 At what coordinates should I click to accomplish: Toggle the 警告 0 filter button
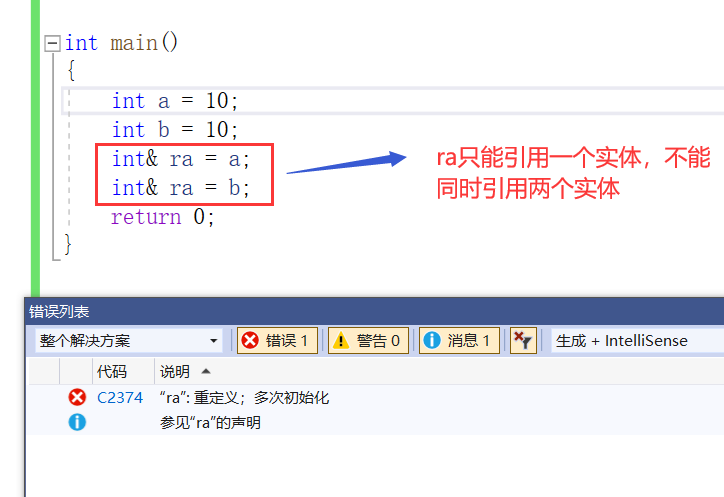click(x=368, y=340)
